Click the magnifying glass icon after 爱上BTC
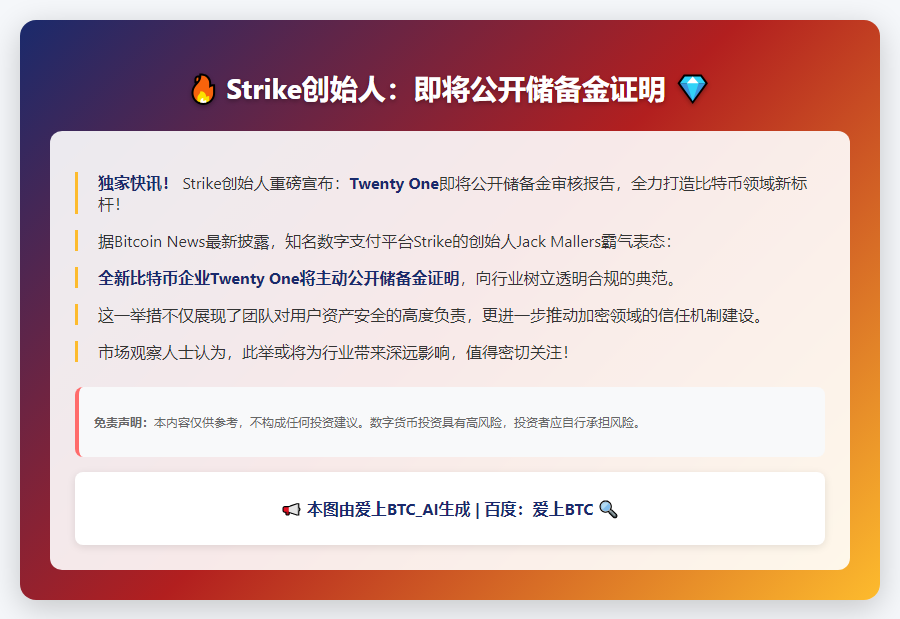 click(608, 509)
